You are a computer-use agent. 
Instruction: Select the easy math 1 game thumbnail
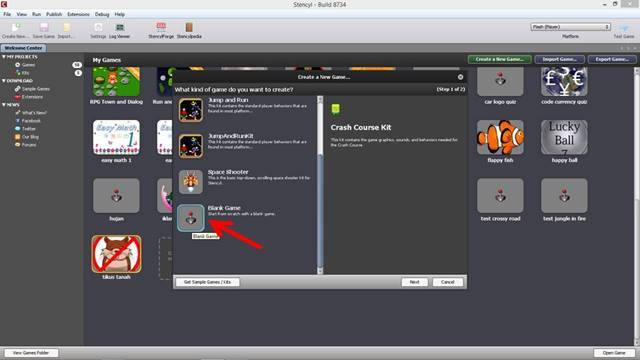coord(116,138)
